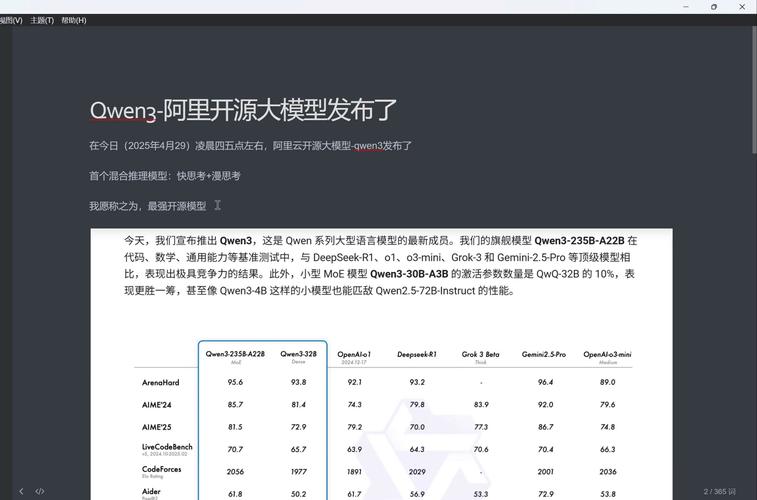This screenshot has height=500, width=757.
Task: Close the editor window
Action: coord(742,7)
